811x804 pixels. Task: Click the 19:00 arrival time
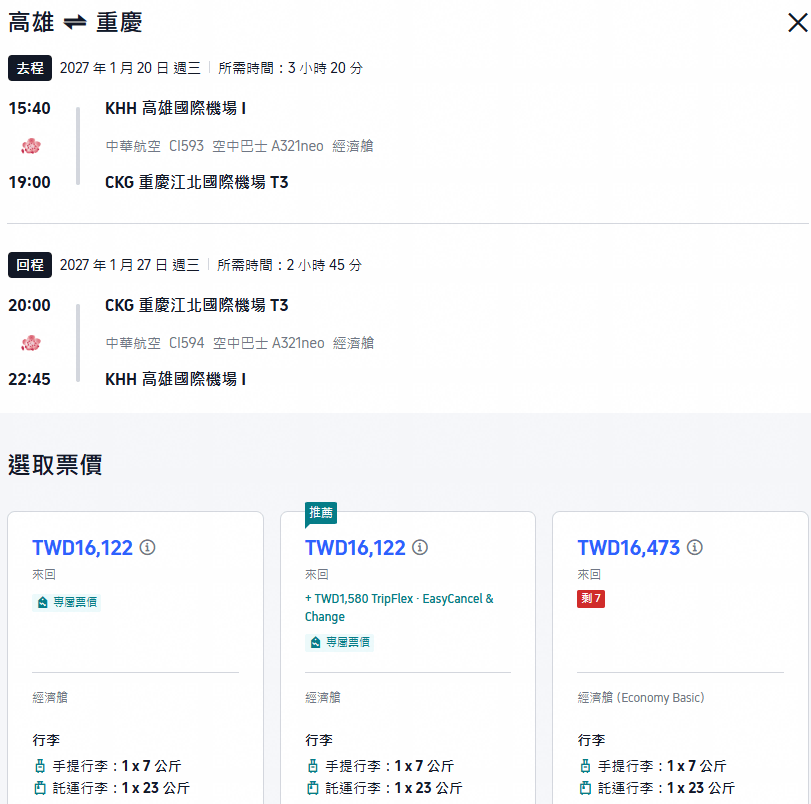tap(29, 182)
